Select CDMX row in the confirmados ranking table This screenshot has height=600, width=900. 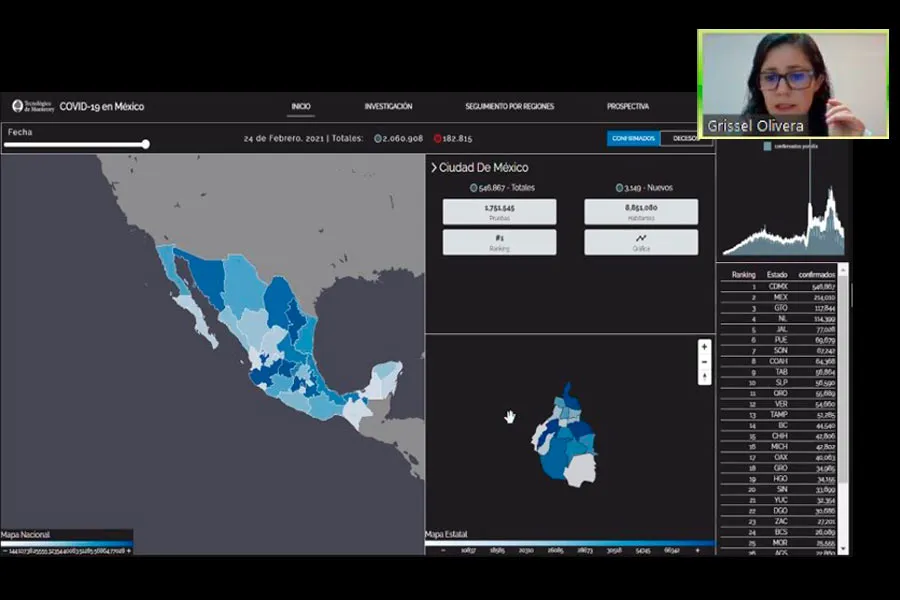pyautogui.click(x=780, y=284)
